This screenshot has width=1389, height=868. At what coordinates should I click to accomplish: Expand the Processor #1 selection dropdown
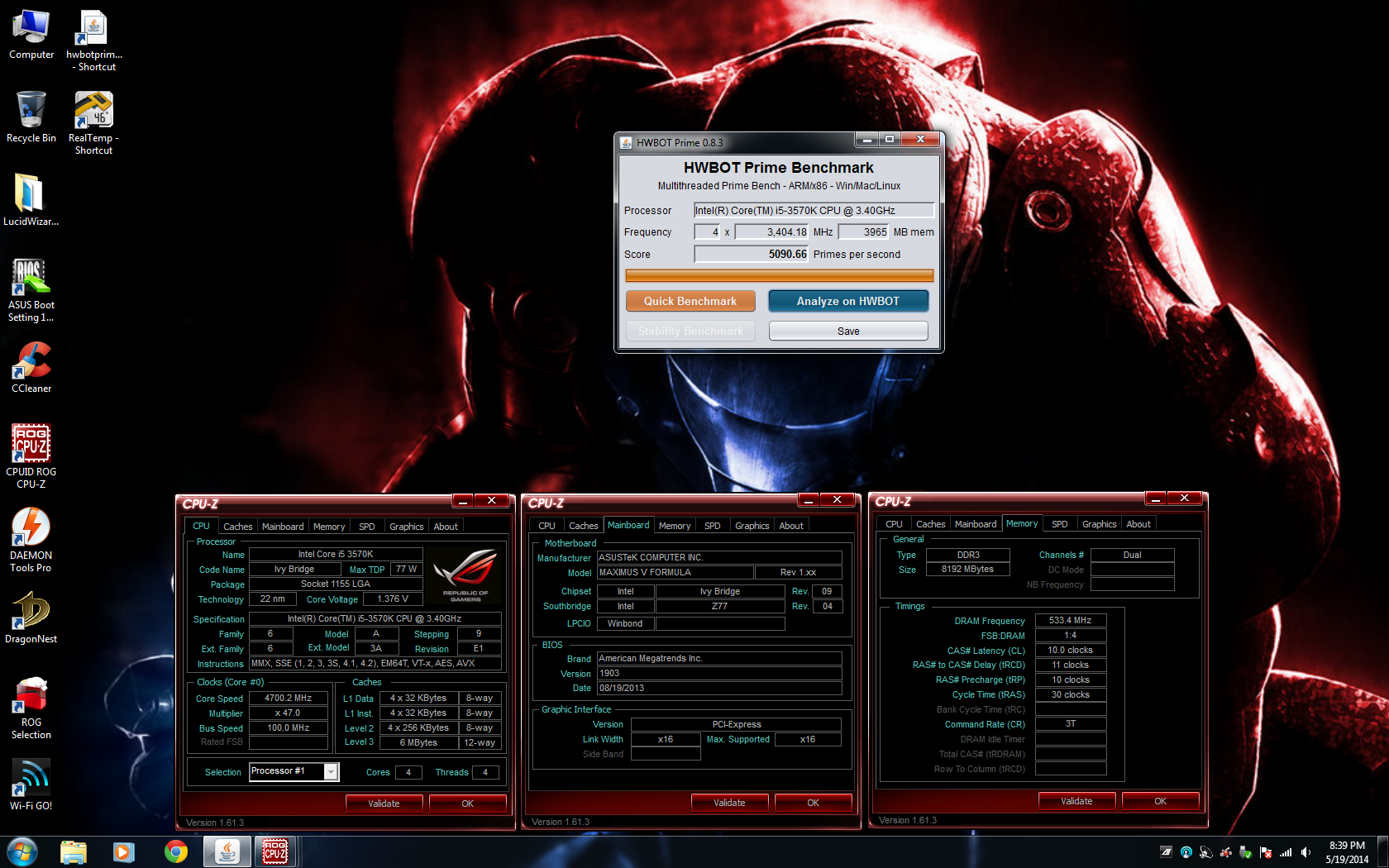(331, 771)
